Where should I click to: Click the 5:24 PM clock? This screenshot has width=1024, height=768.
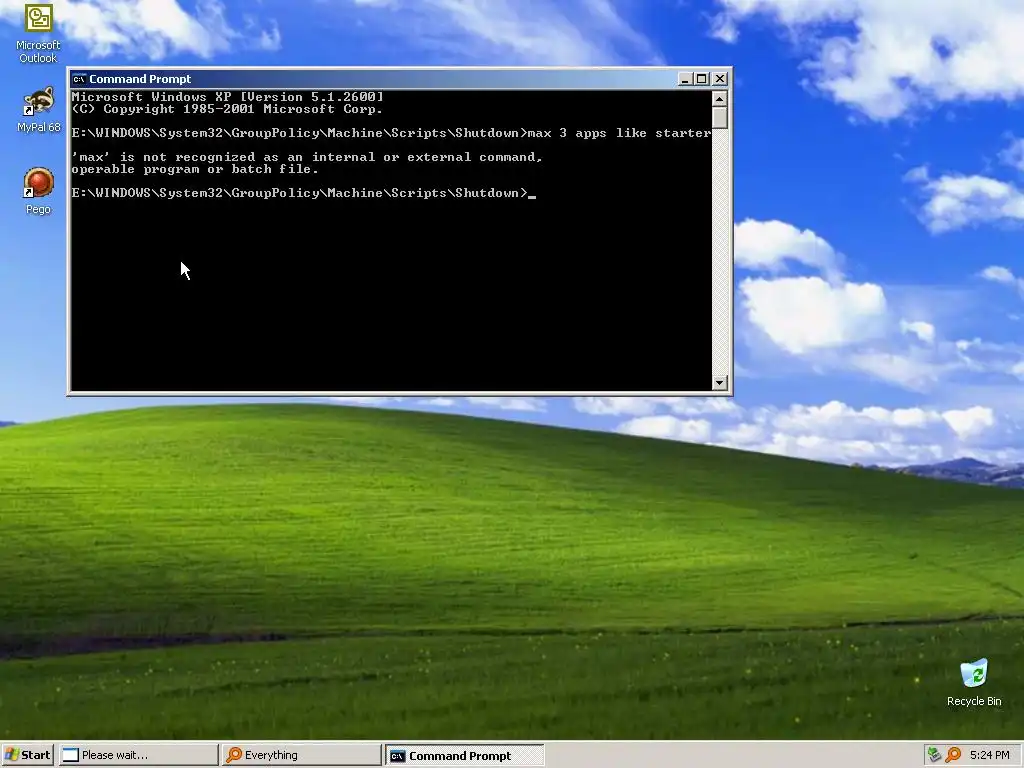coord(989,755)
